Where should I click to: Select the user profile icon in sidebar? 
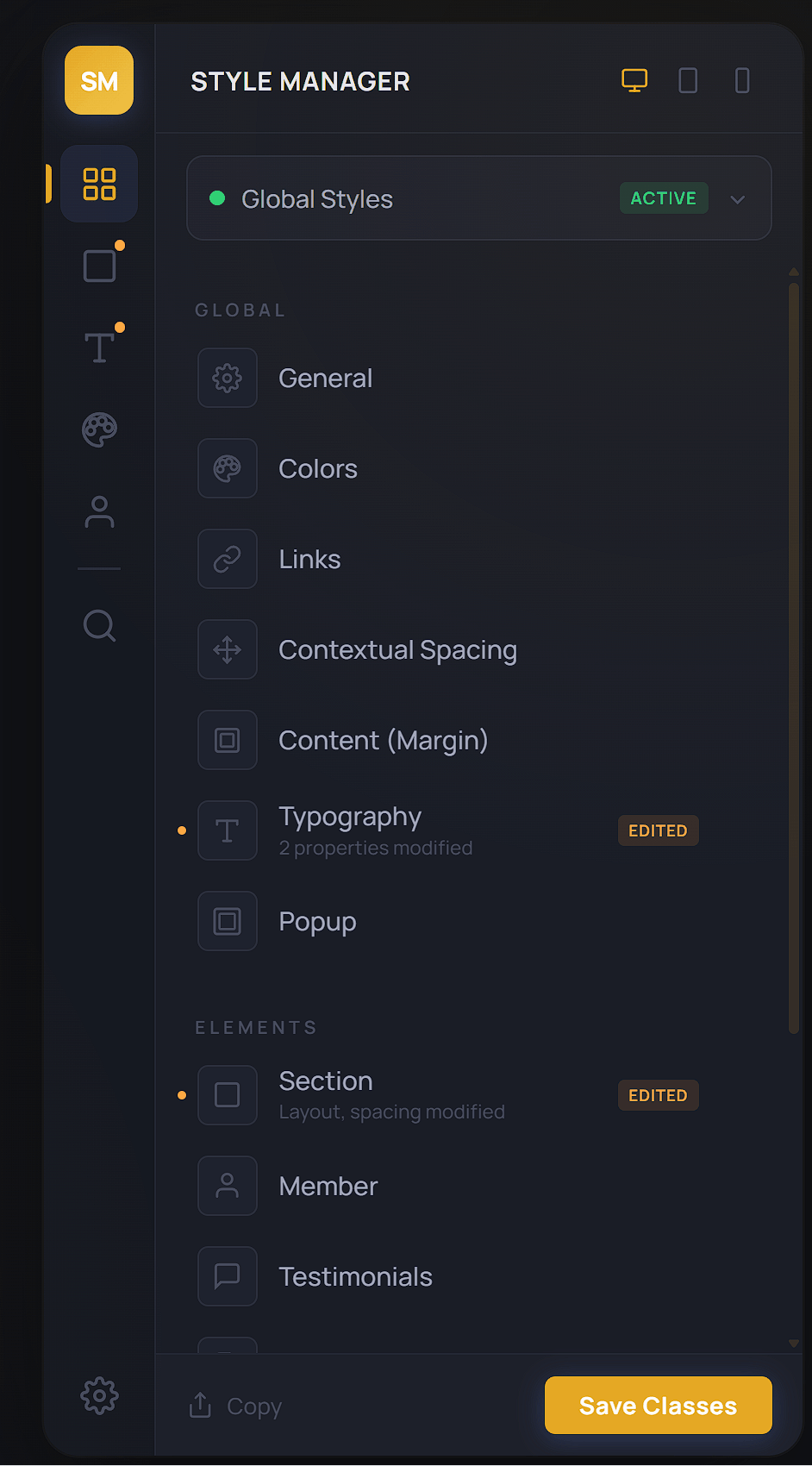99,511
